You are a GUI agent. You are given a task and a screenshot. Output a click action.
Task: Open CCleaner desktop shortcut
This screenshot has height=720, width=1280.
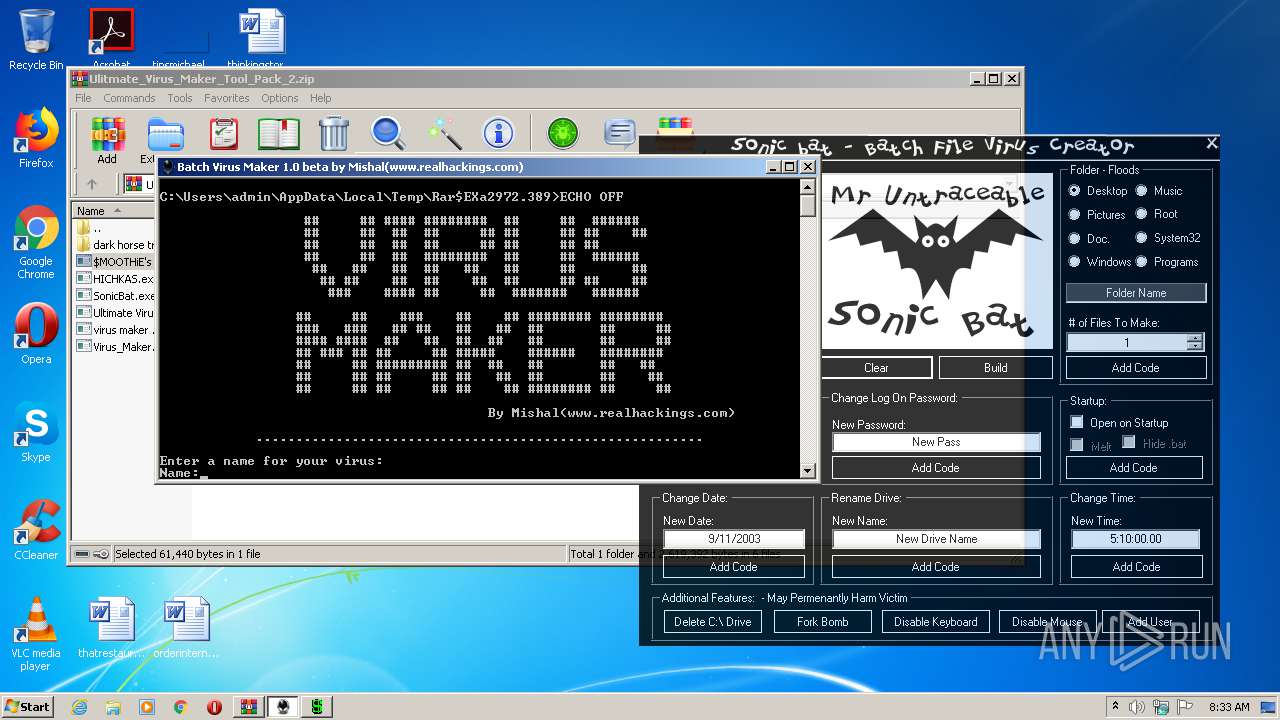pyautogui.click(x=36, y=530)
